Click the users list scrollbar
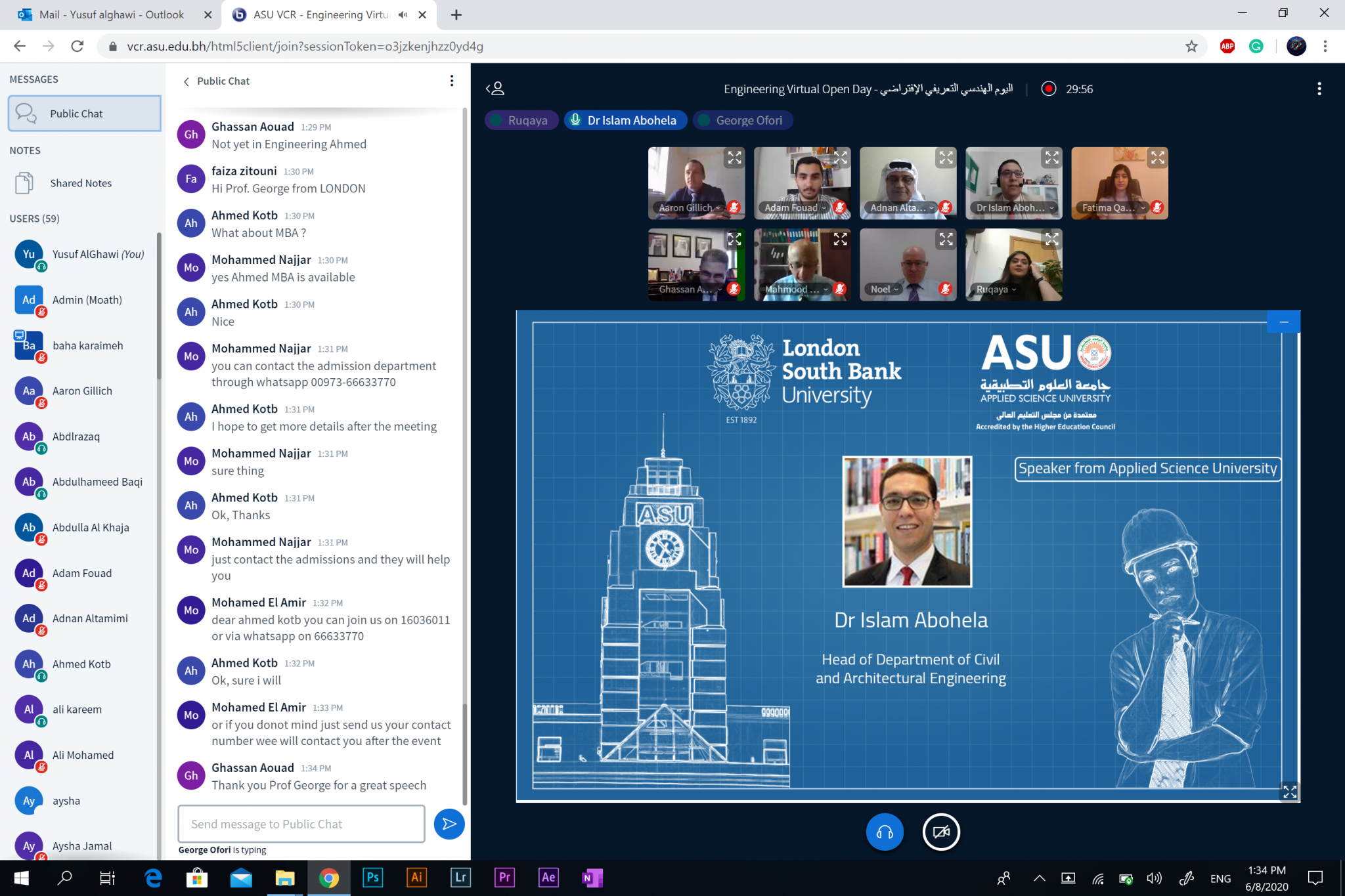The image size is (1345, 896). click(x=159, y=307)
